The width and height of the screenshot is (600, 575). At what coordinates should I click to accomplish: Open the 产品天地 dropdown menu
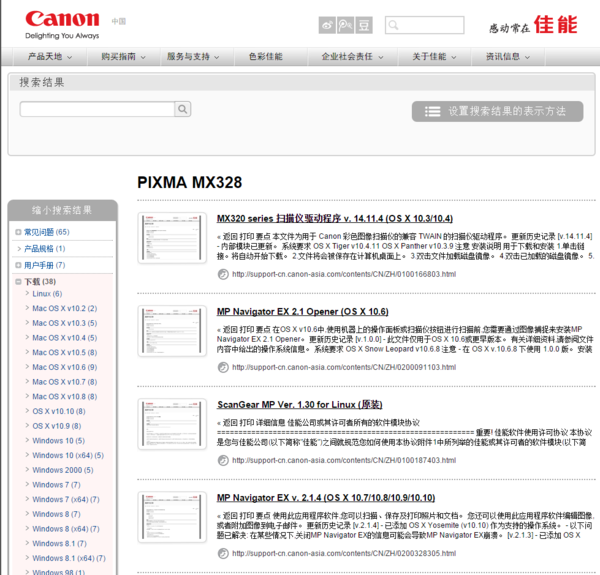50,57
